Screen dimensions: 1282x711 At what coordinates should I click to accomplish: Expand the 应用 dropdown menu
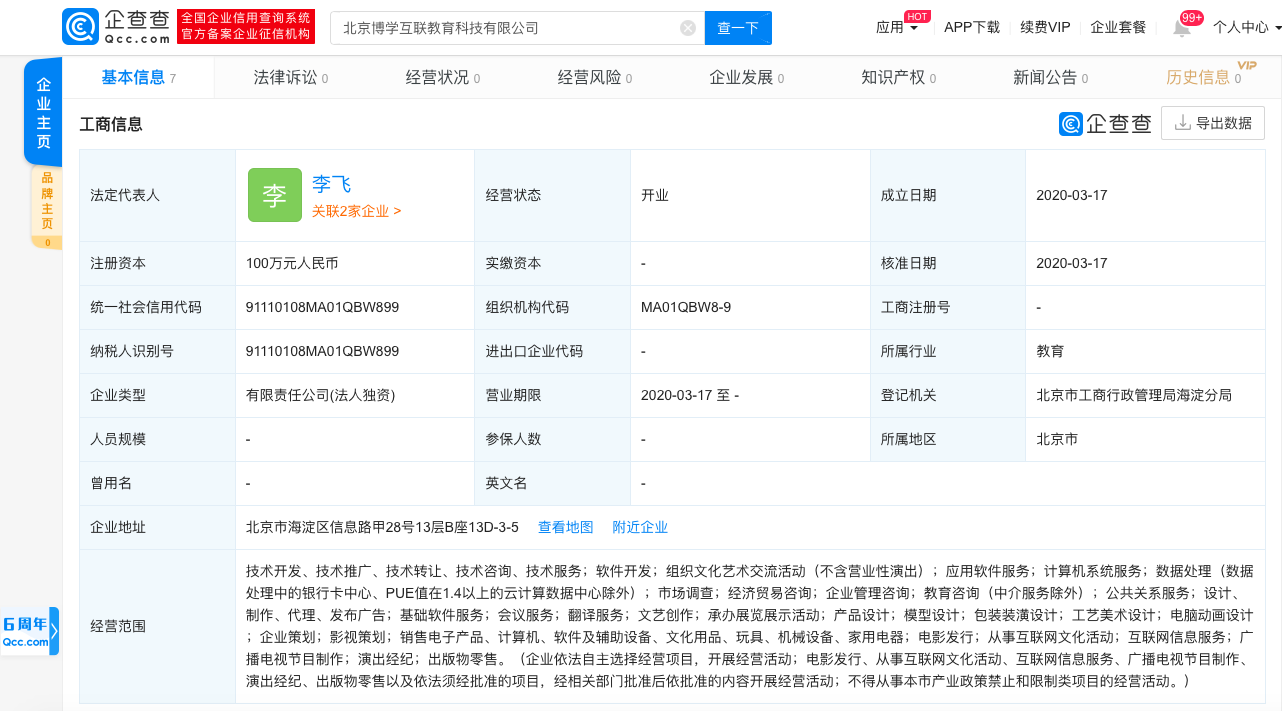(x=897, y=28)
